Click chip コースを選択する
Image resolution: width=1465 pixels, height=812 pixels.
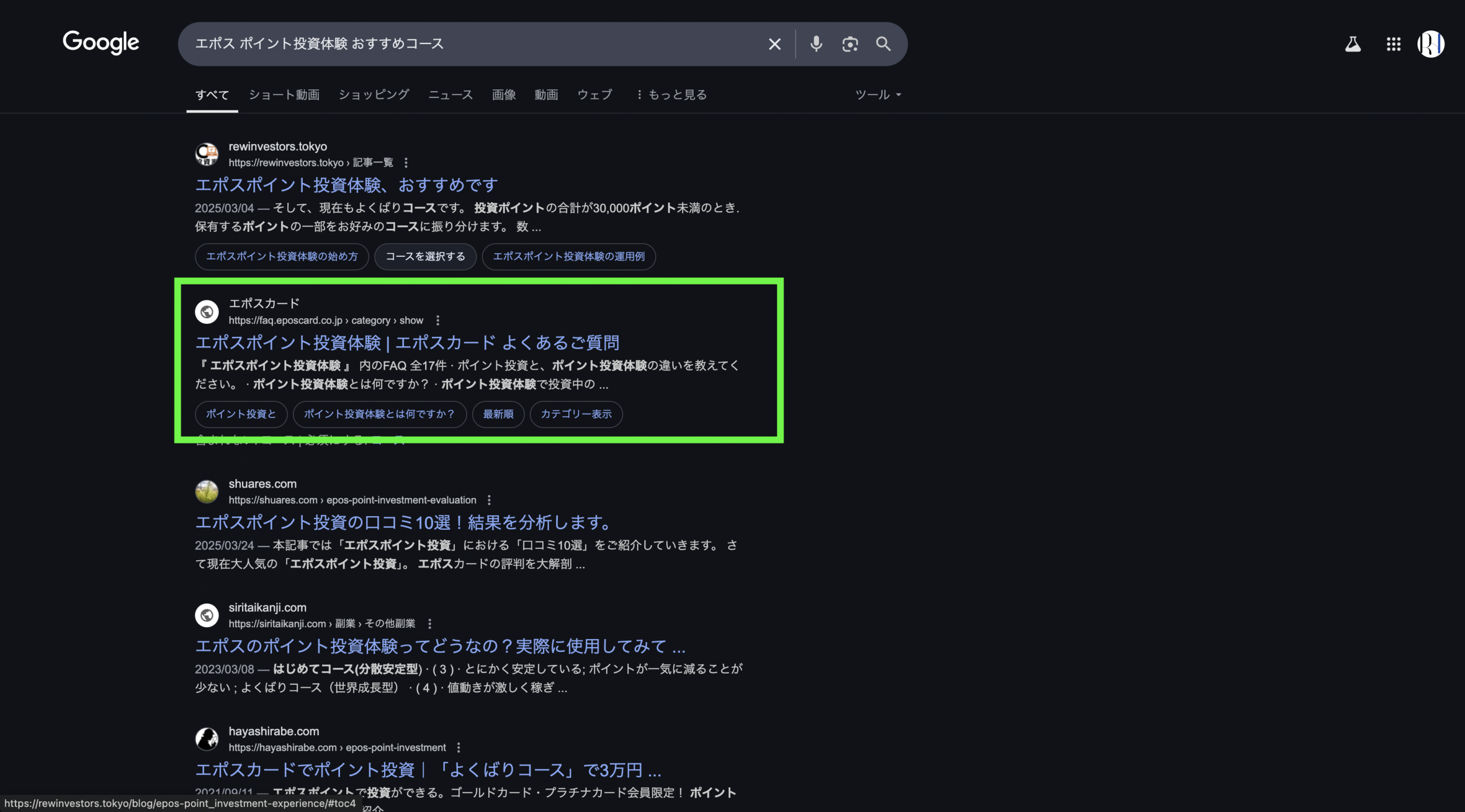click(x=425, y=256)
